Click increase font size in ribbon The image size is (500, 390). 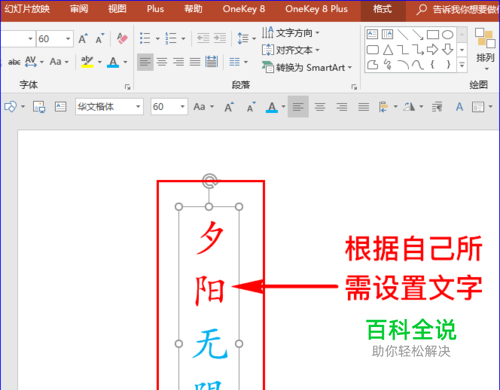pos(83,39)
